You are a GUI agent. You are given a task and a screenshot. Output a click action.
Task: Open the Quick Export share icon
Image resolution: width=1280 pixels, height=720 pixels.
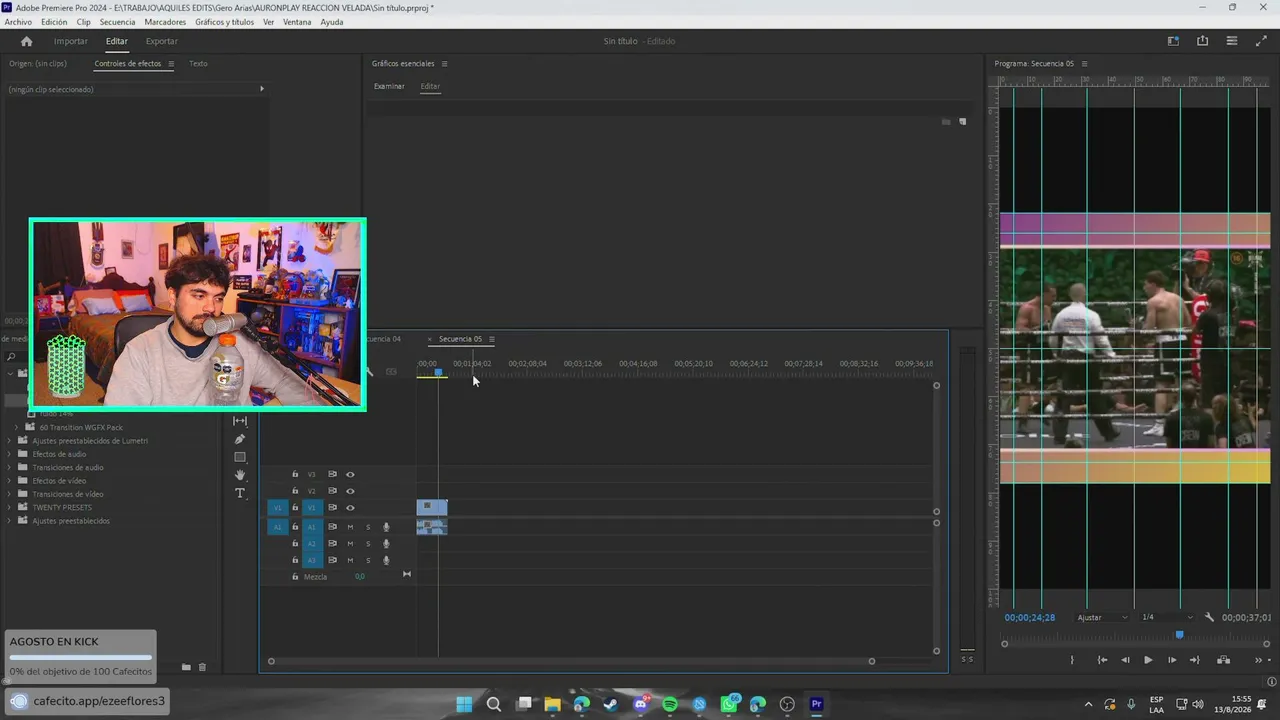[1202, 41]
